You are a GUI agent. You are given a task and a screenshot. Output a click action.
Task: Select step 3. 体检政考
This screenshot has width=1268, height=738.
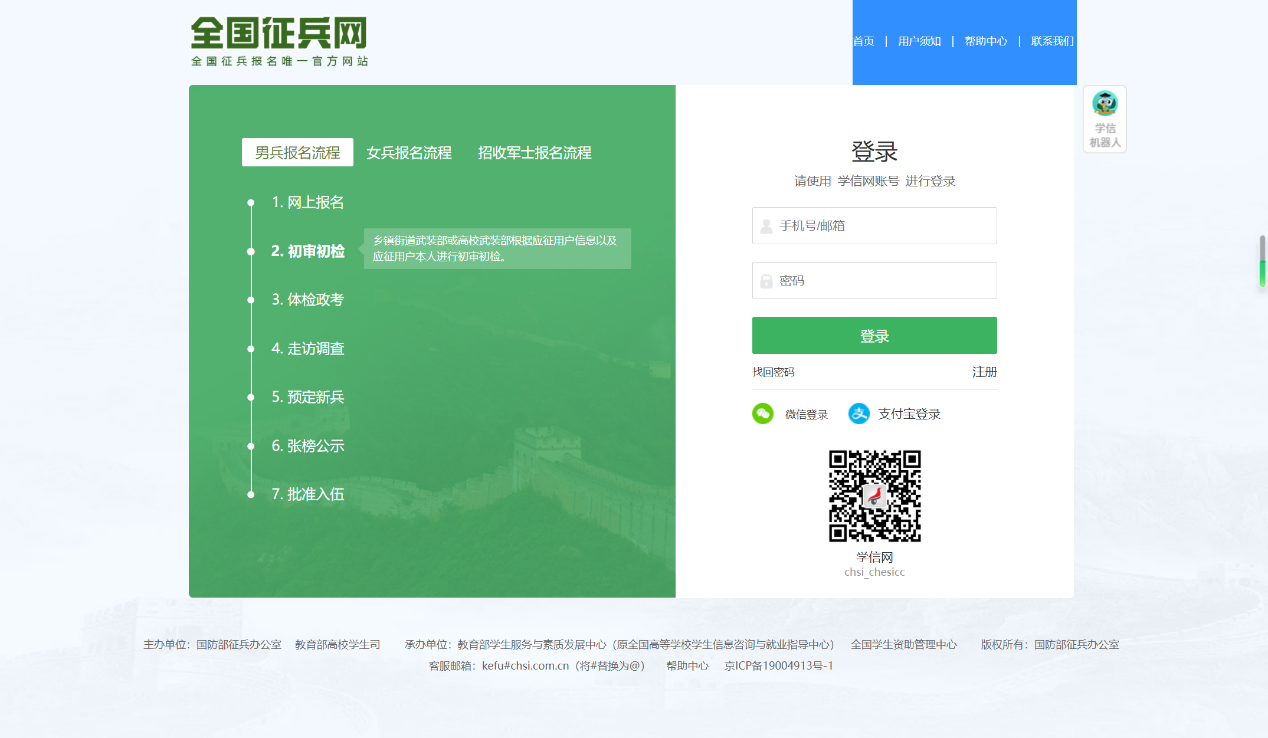[308, 300]
